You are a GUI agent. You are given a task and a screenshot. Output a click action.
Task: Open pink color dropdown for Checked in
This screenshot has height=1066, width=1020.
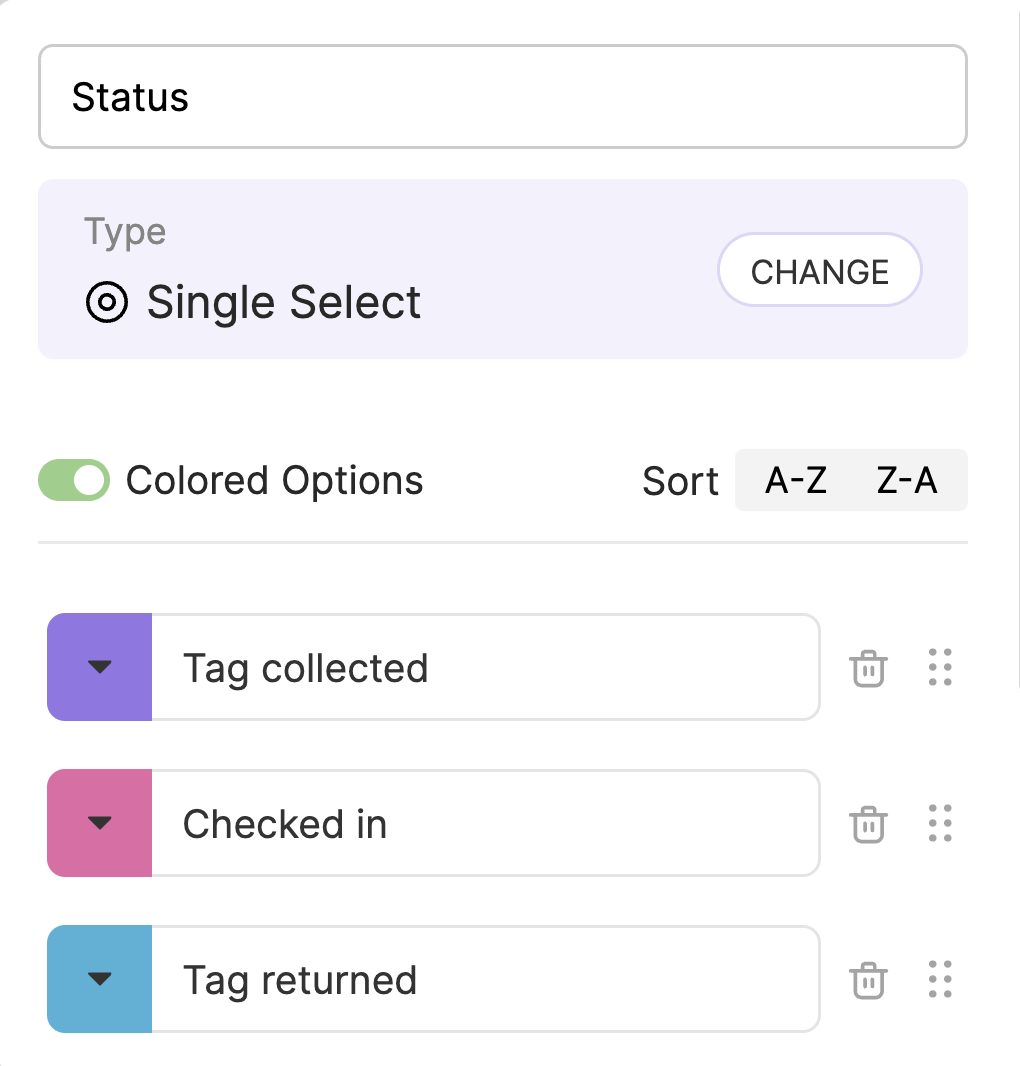[x=99, y=823]
